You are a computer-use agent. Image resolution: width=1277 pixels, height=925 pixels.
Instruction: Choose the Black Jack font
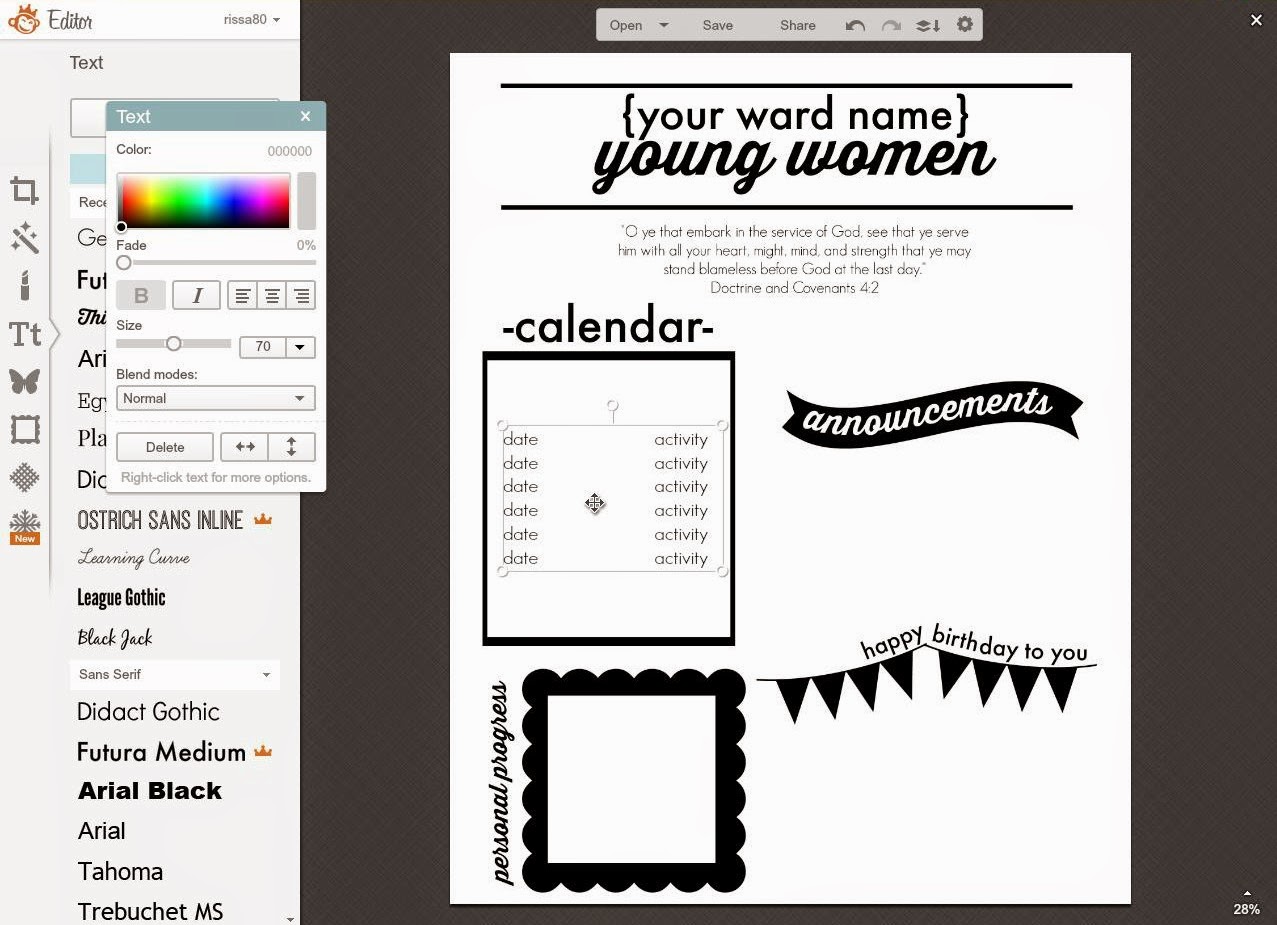[115, 638]
